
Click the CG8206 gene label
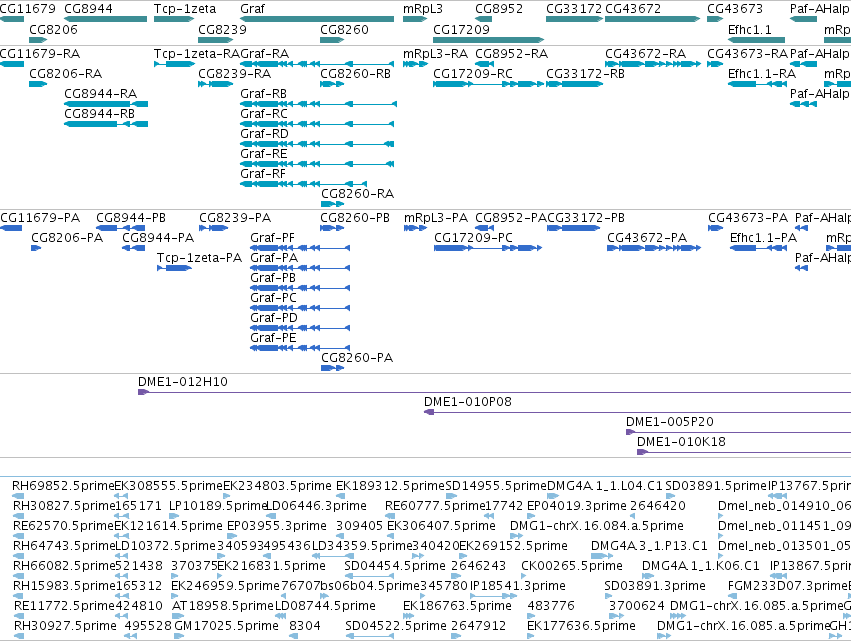pyautogui.click(x=53, y=29)
